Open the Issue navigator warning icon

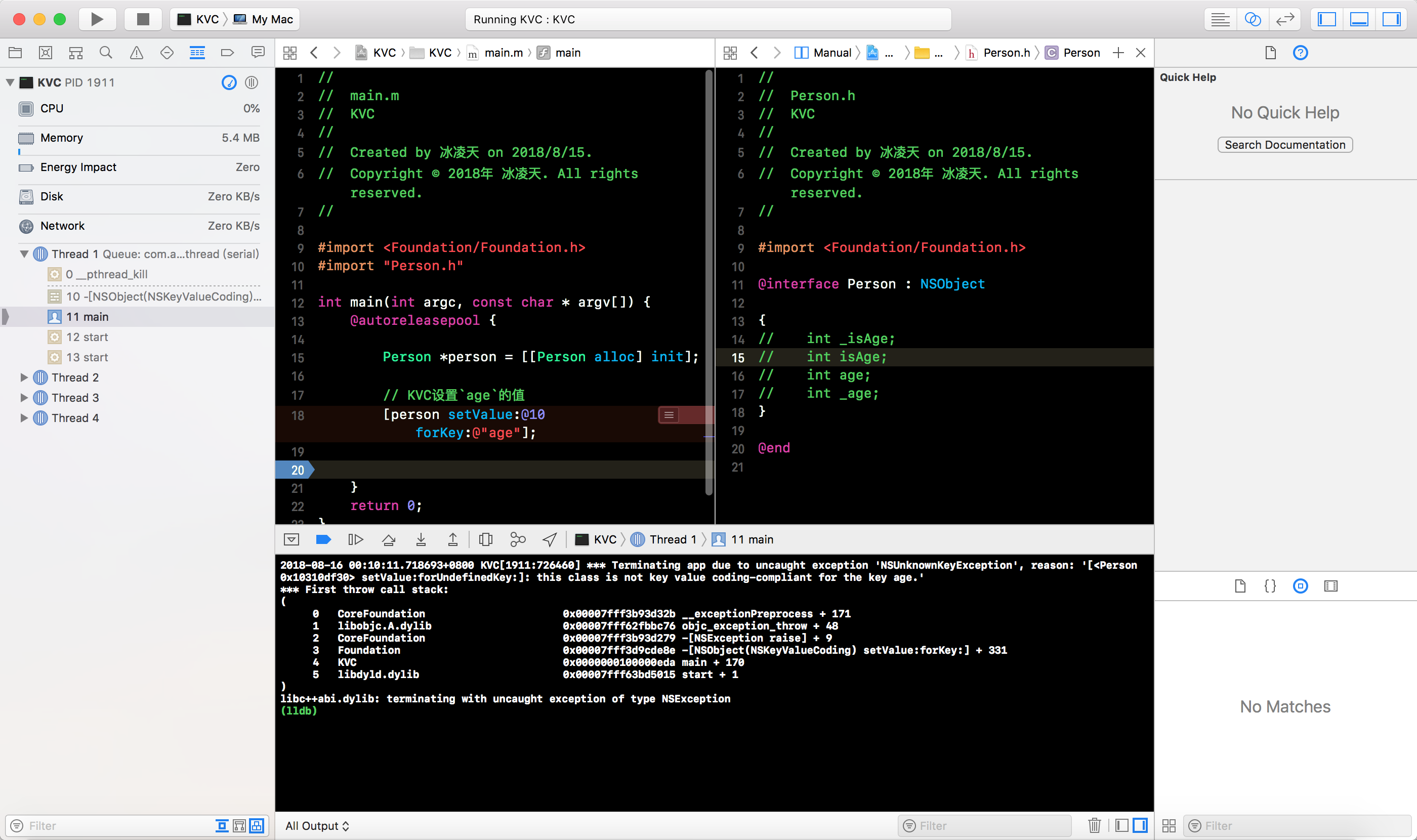[x=137, y=53]
